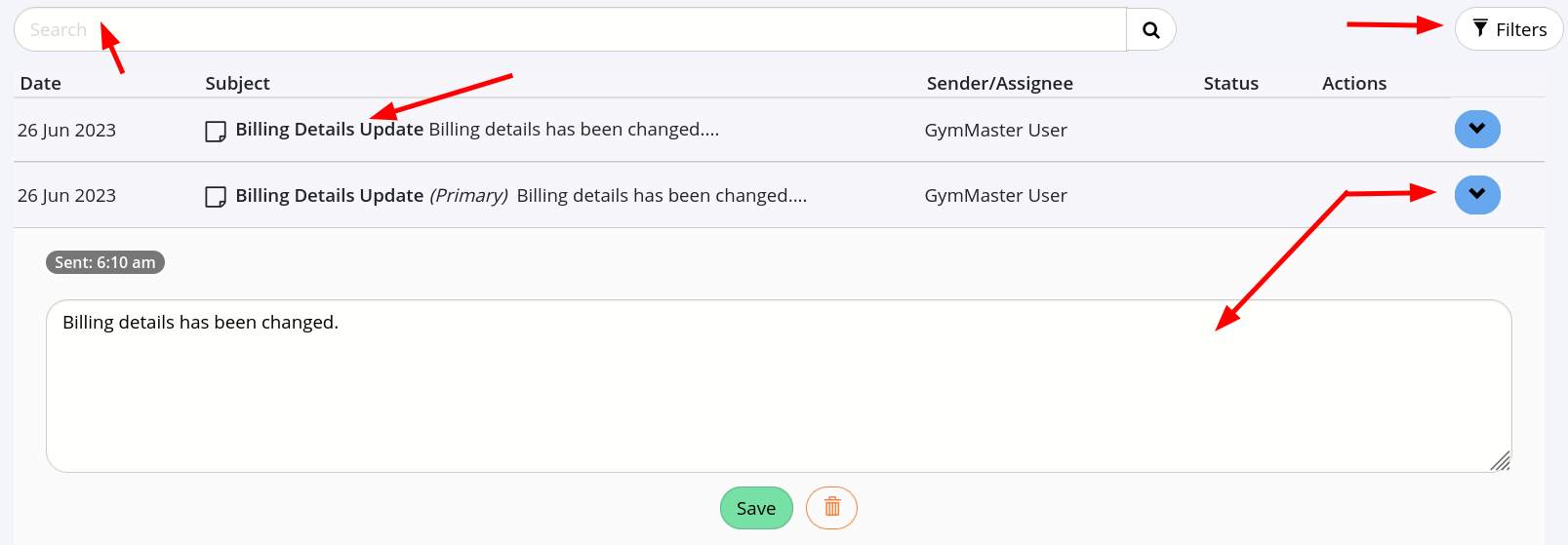
Task: Click the Sent: 6:10 am badge
Action: [x=105, y=262]
